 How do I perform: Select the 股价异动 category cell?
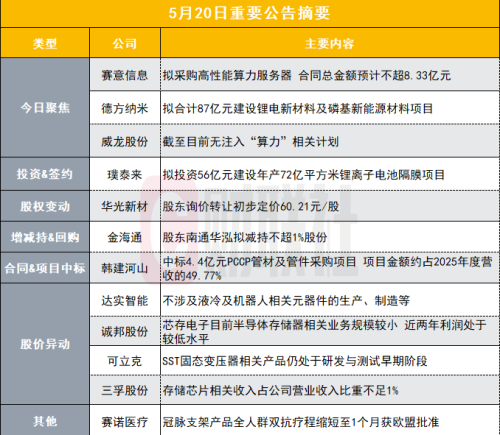[45, 344]
